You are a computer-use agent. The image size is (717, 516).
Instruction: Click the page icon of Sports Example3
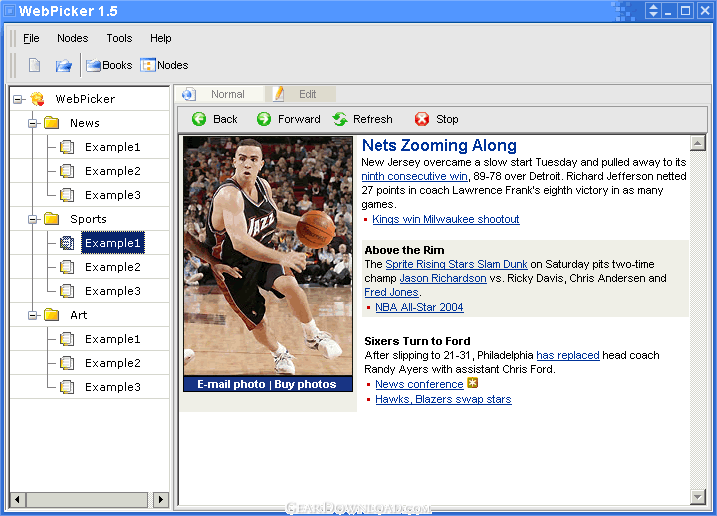point(67,291)
